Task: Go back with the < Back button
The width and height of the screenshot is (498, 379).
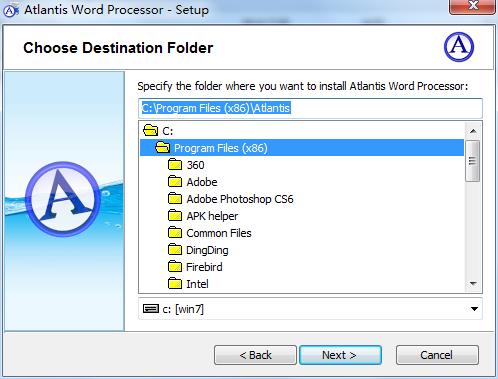Action: click(x=255, y=355)
